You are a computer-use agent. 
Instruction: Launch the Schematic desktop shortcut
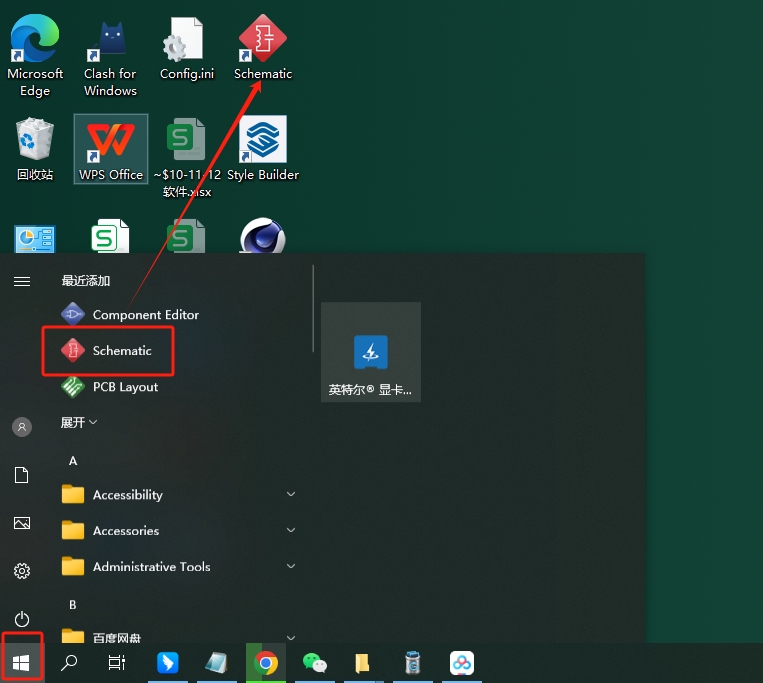coord(263,47)
